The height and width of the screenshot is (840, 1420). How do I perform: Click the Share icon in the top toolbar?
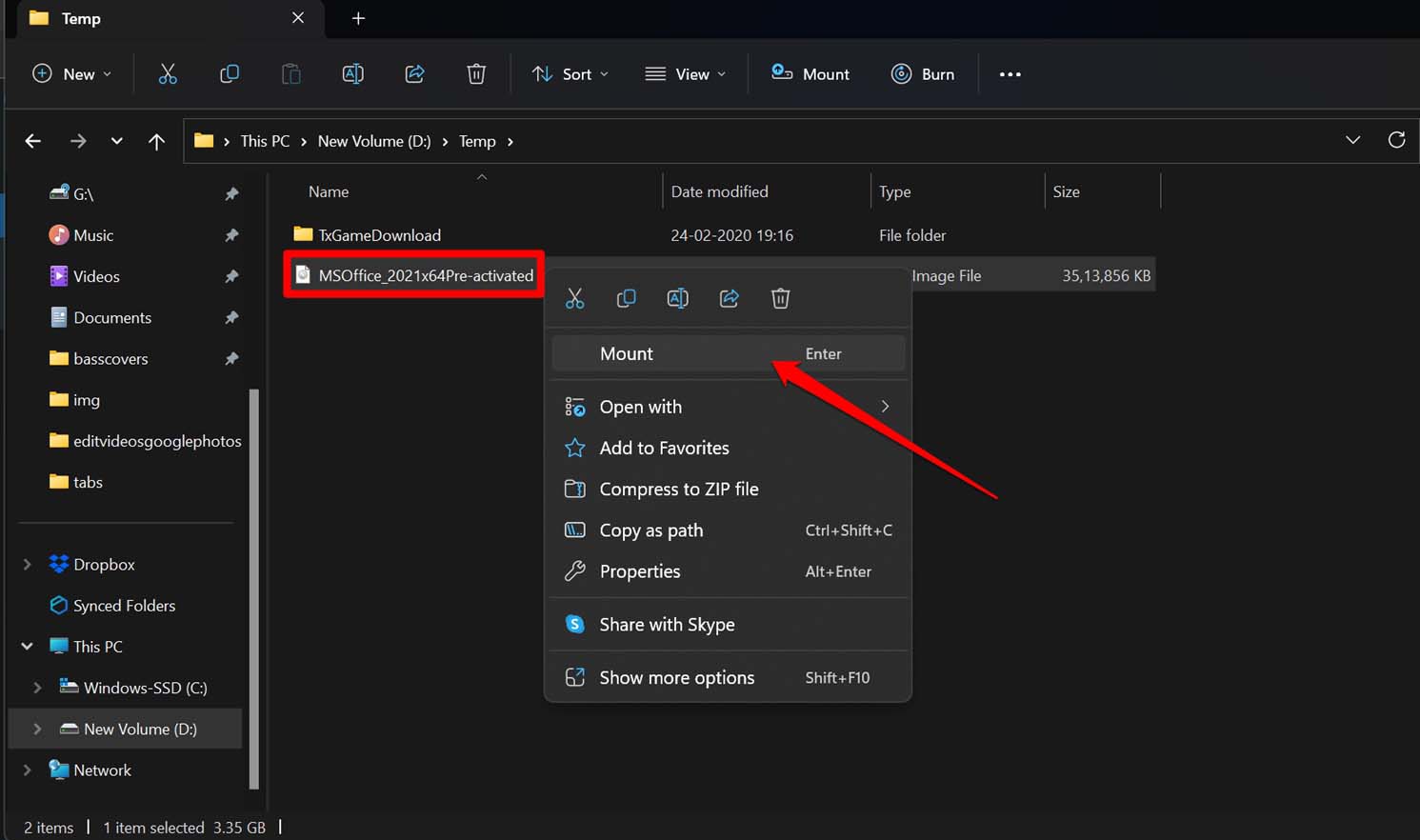[x=414, y=74]
